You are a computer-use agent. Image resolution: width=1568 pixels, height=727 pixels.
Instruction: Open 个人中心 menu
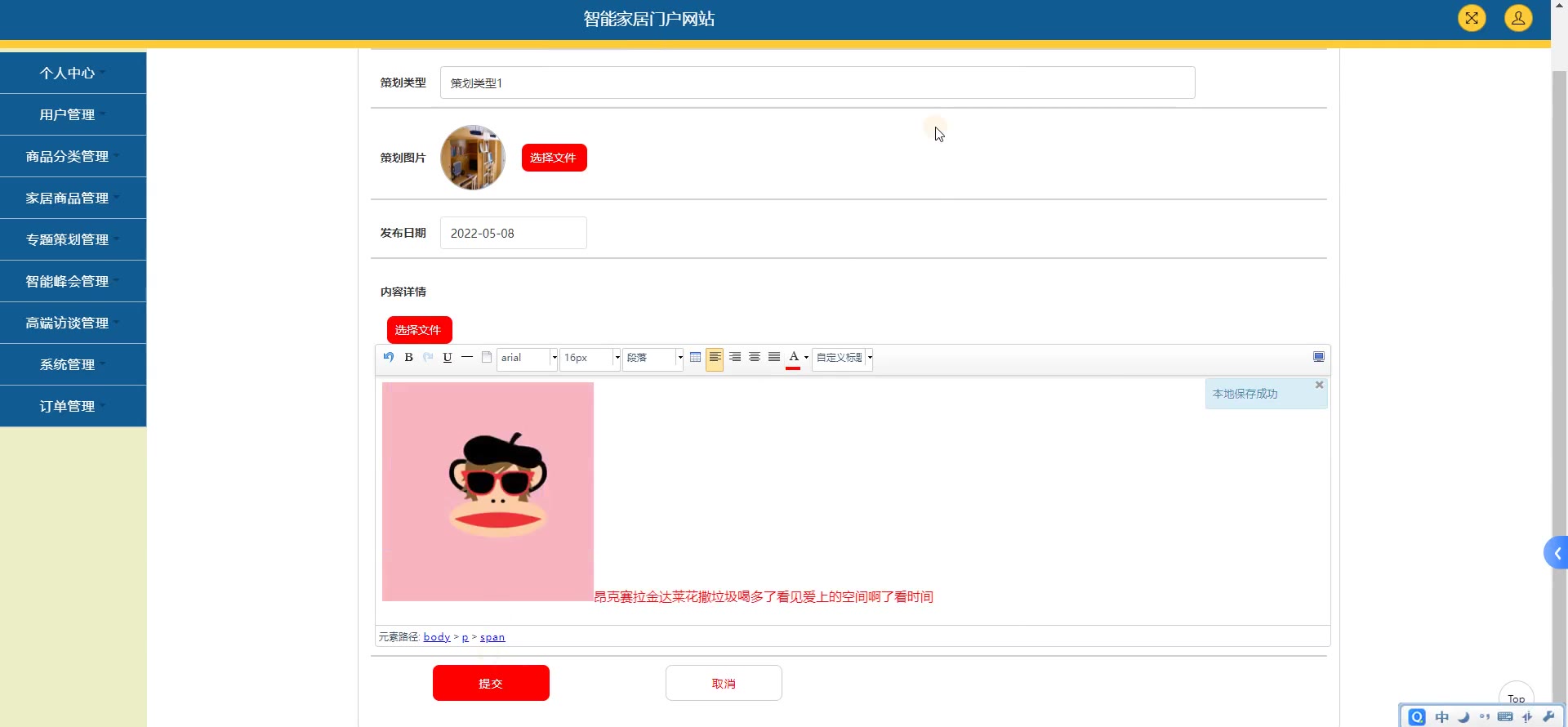coord(73,73)
